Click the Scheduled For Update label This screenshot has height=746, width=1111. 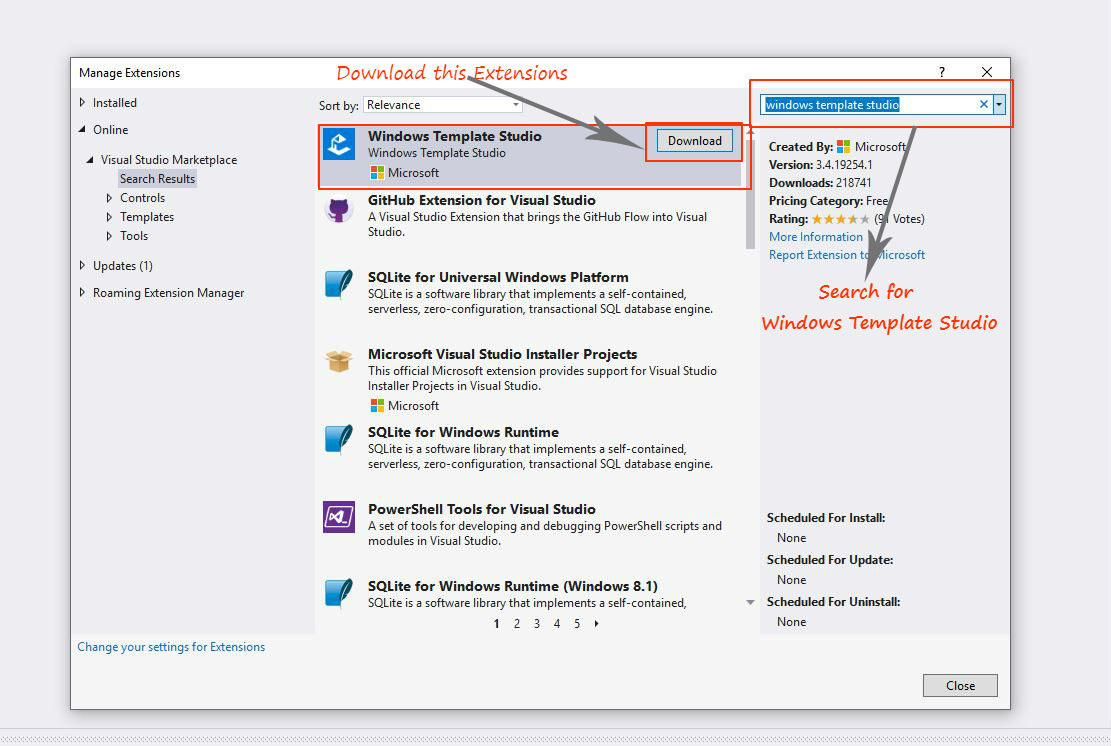pyautogui.click(x=830, y=560)
